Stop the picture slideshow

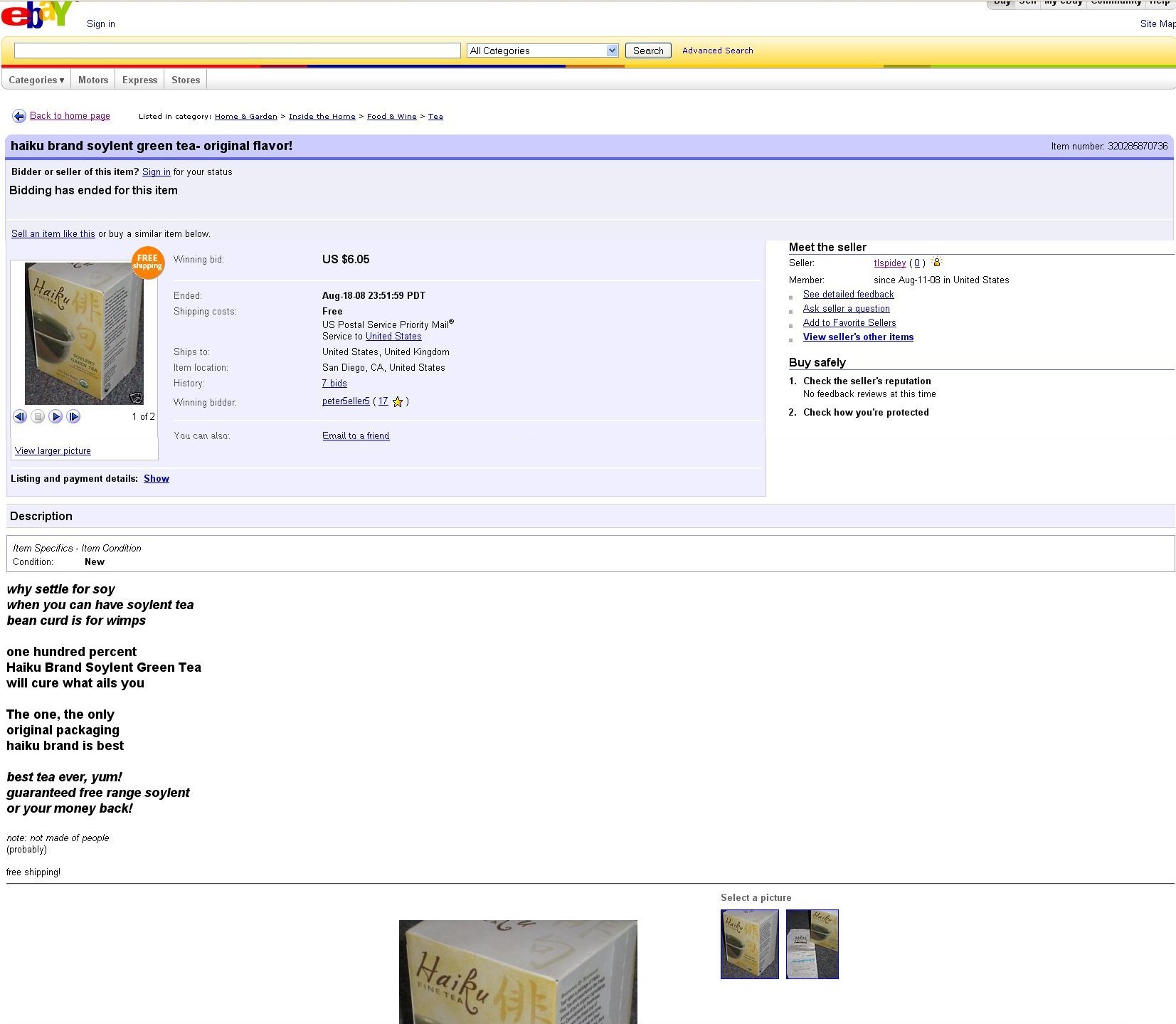[38, 416]
